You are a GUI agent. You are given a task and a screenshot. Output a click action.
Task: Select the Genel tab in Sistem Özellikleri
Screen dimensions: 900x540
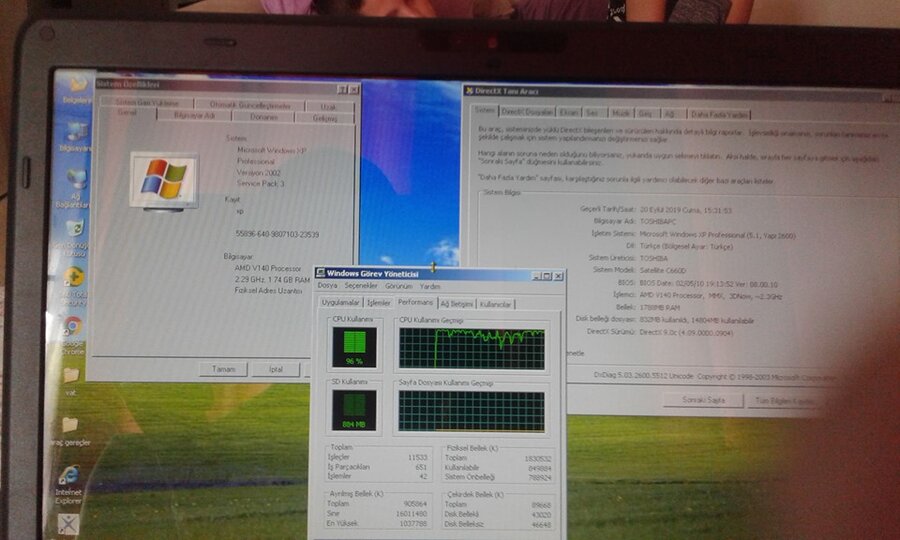(127, 113)
